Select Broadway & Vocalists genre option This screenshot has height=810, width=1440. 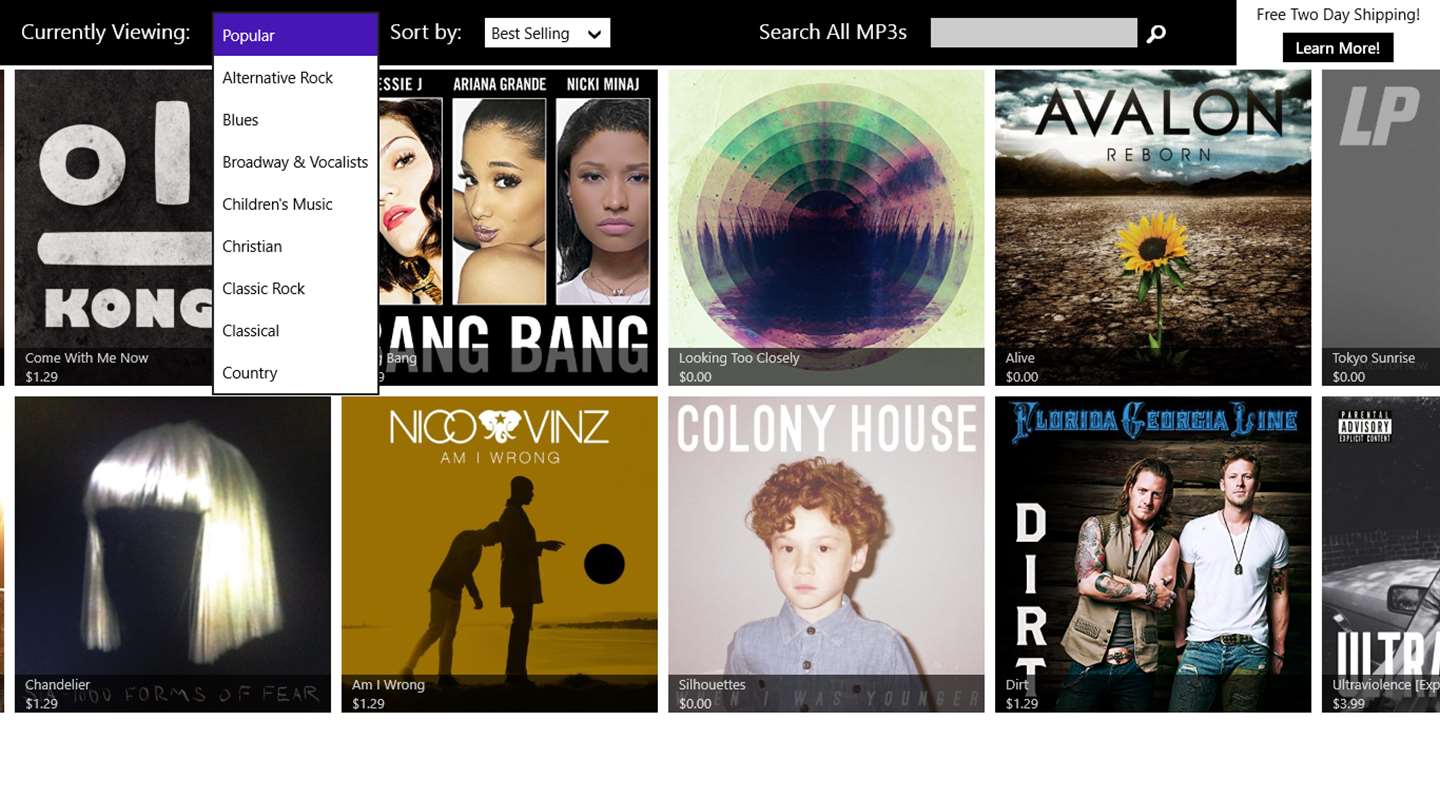tap(296, 162)
